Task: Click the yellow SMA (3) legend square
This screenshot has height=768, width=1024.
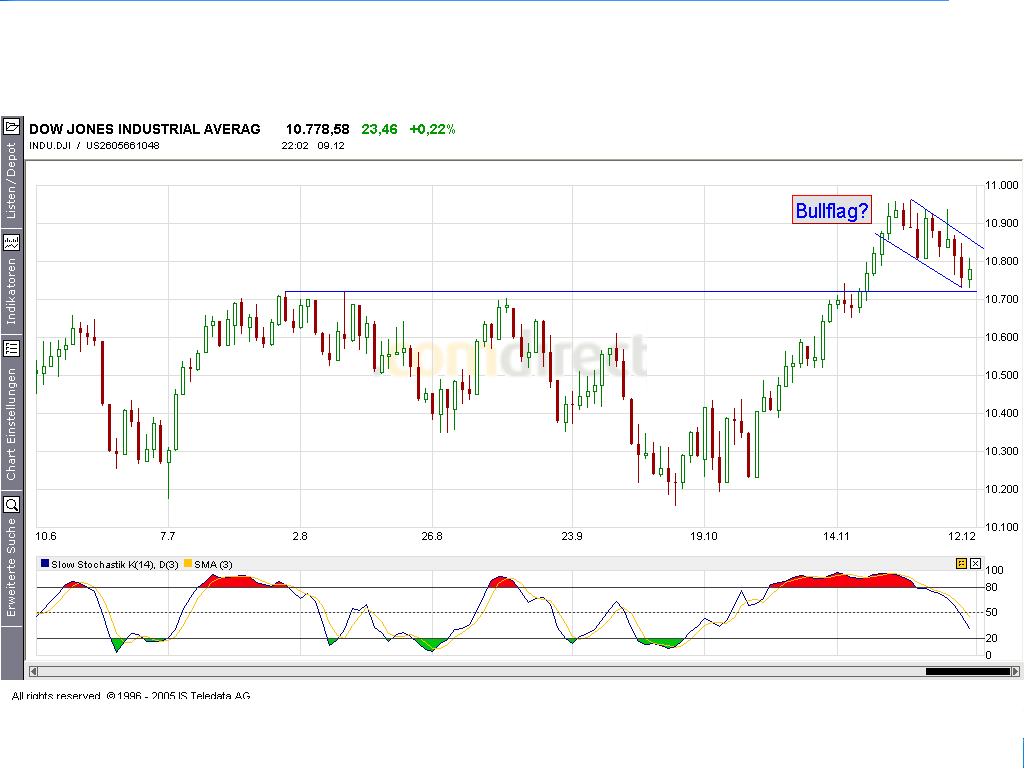Action: click(x=188, y=564)
